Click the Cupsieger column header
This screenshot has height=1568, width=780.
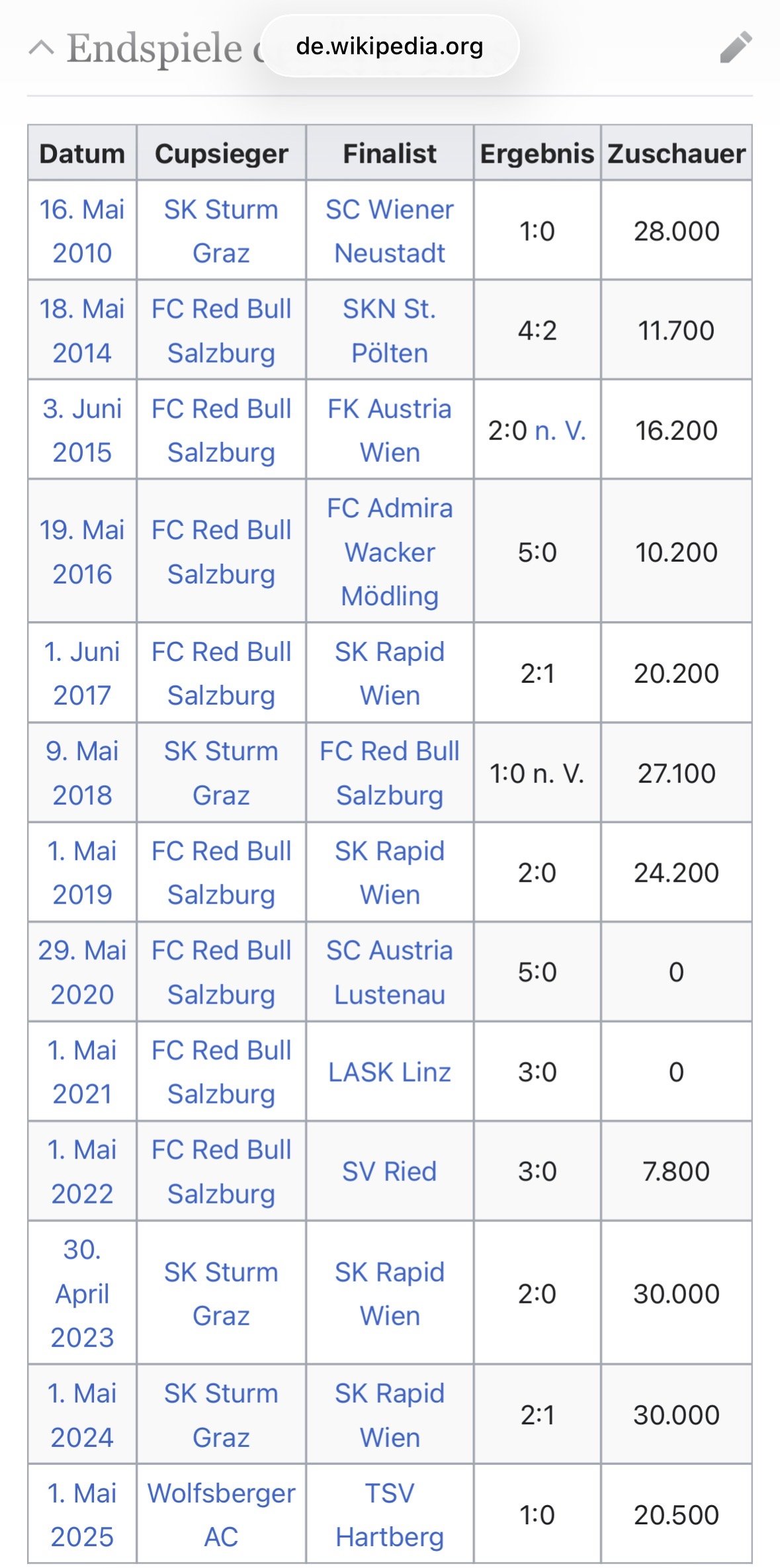coord(221,153)
